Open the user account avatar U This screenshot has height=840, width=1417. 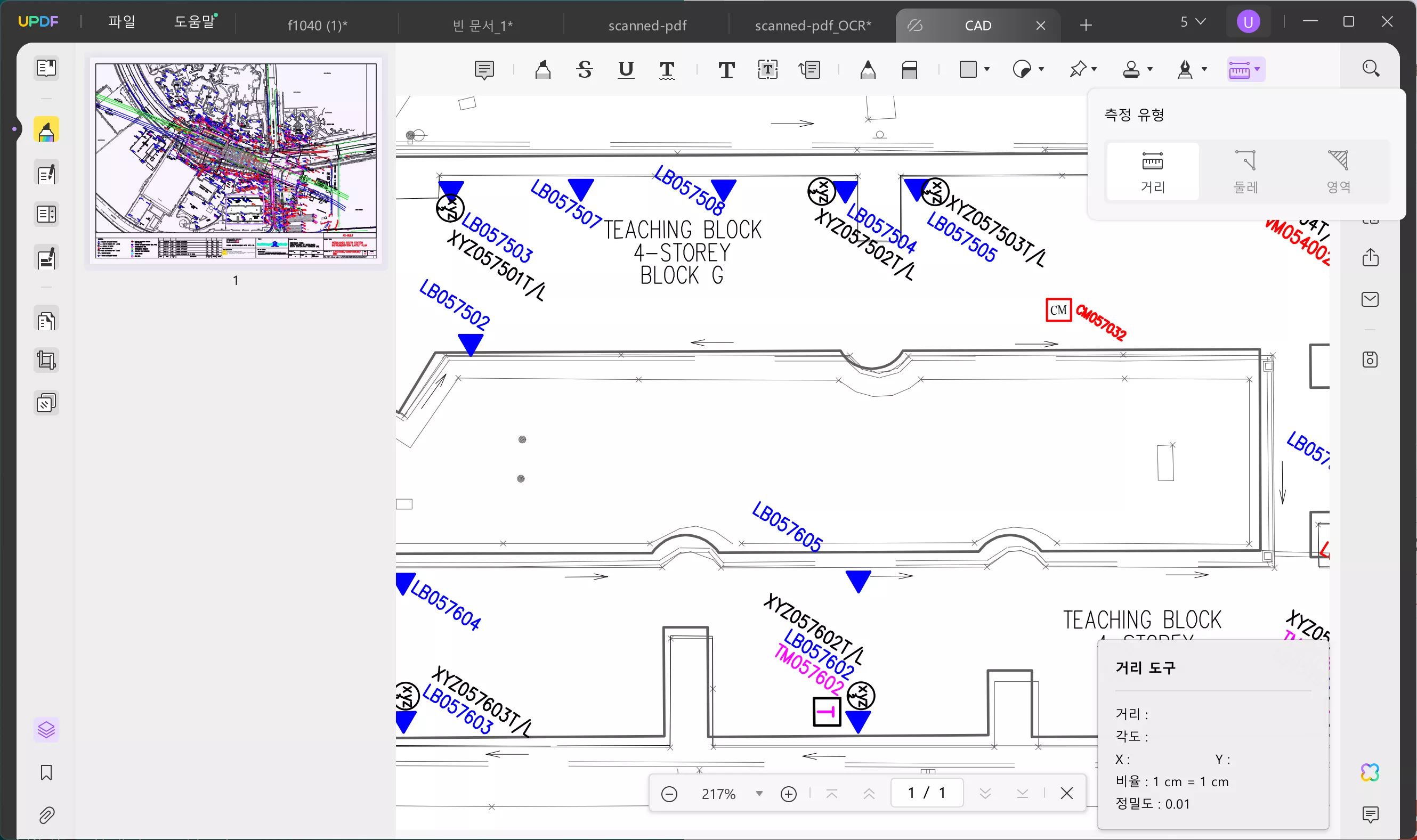[x=1248, y=22]
